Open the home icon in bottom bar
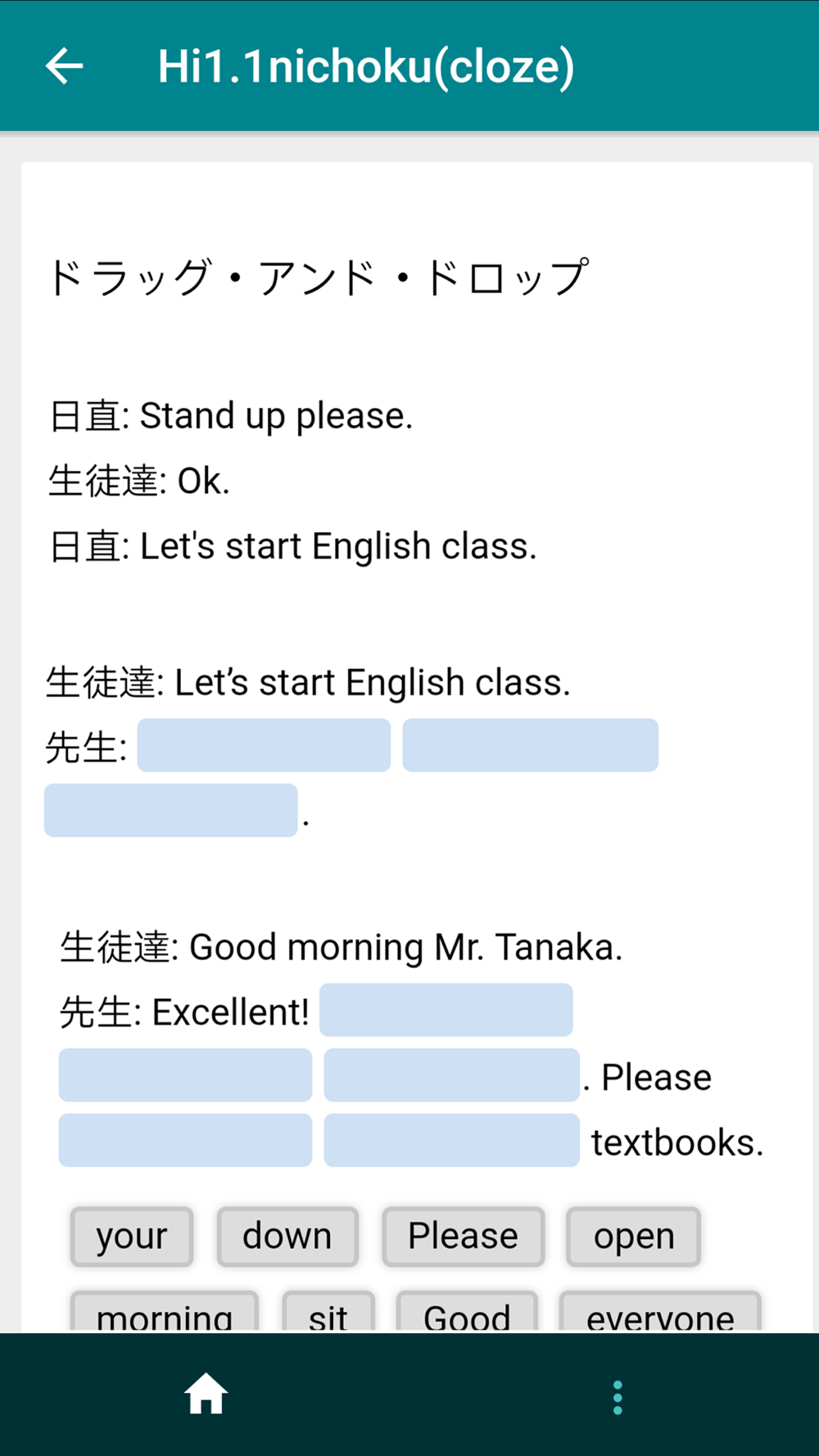Image resolution: width=819 pixels, height=1456 pixels. tap(206, 1394)
